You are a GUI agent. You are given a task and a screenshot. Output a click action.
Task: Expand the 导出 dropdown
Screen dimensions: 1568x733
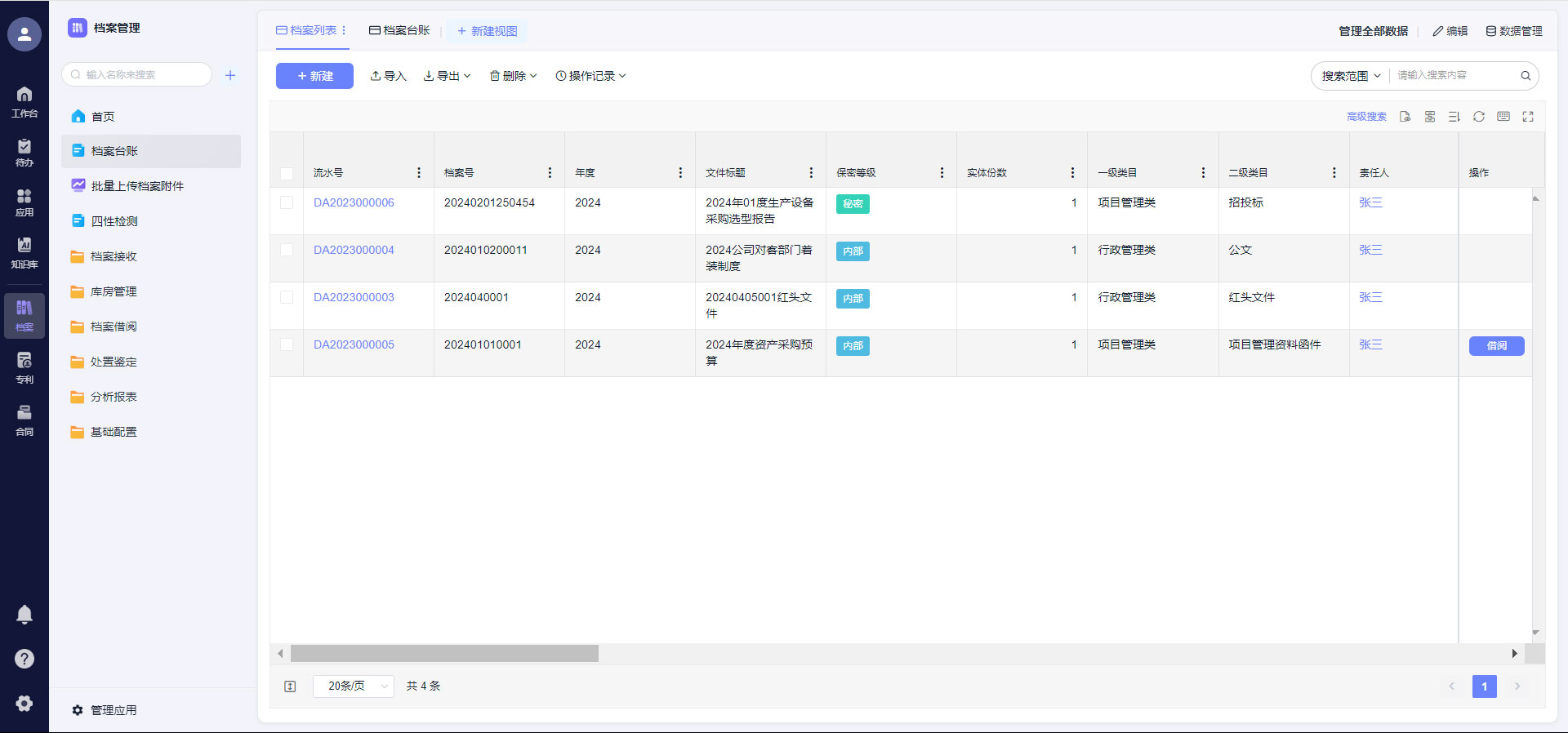coord(448,76)
